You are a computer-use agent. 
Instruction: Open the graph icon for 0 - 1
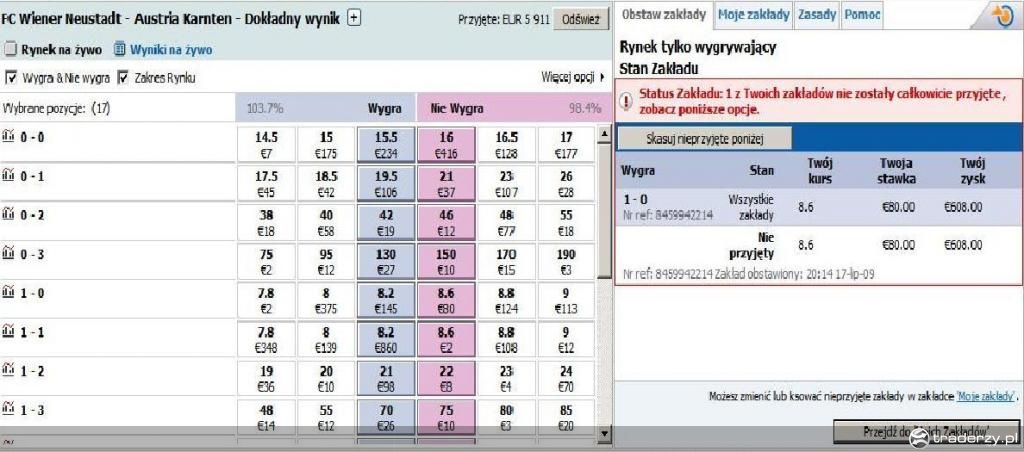(x=8, y=176)
